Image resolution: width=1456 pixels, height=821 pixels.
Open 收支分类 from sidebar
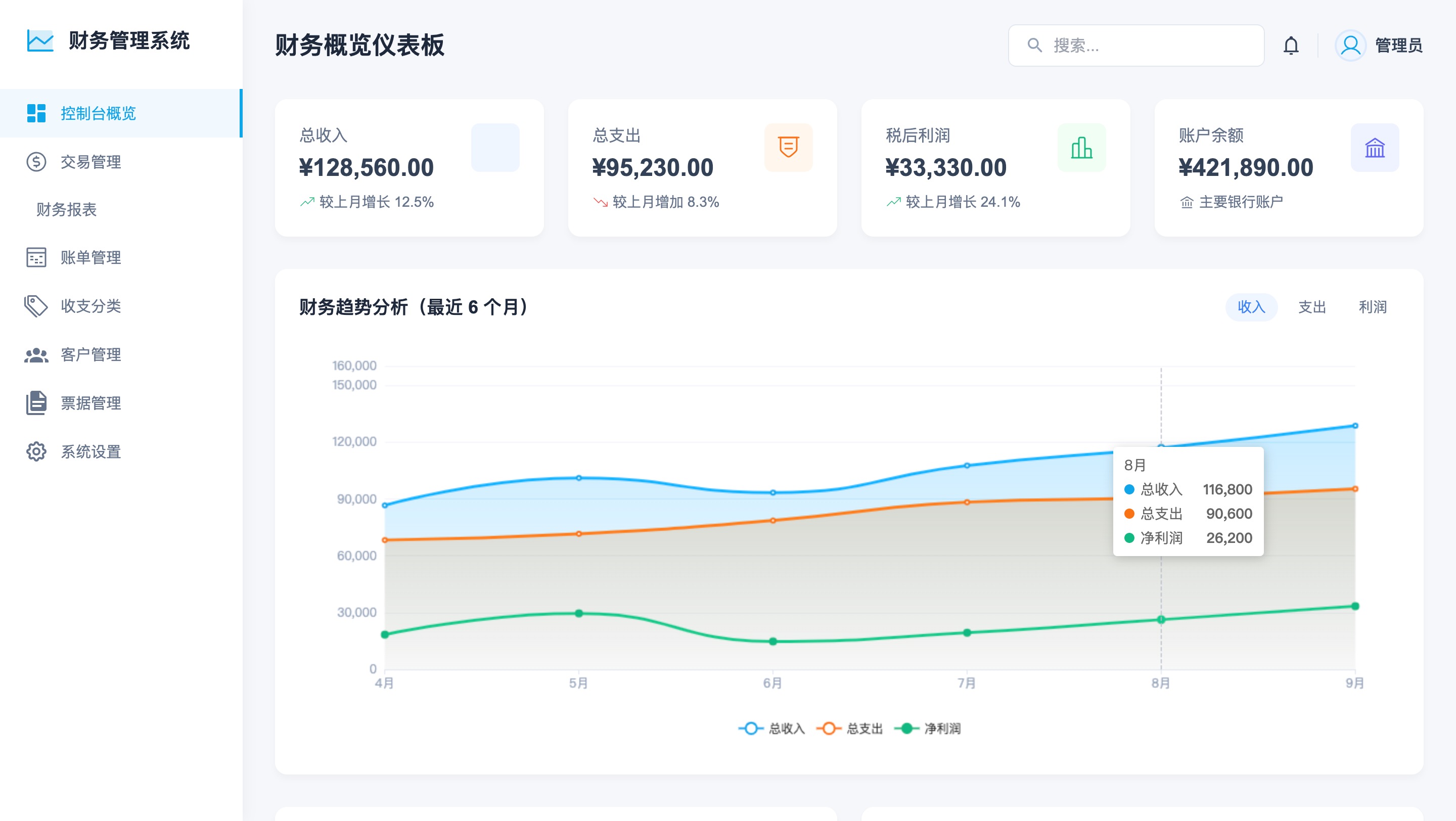(x=90, y=306)
